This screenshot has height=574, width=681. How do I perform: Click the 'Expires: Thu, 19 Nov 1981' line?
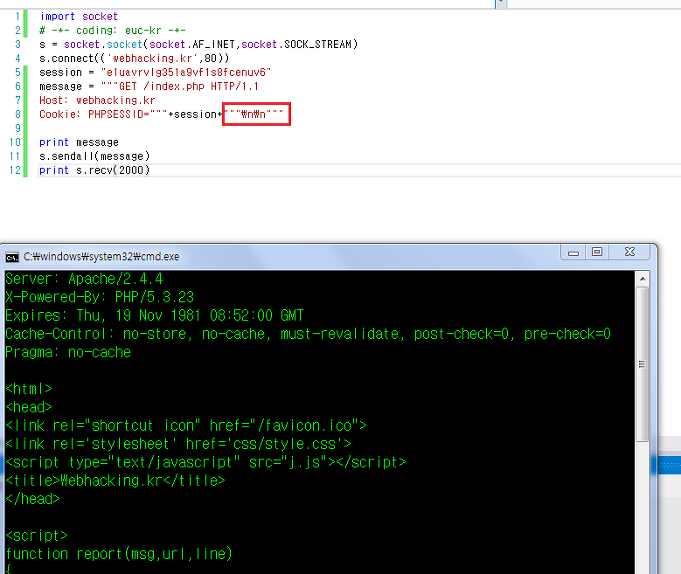(x=155, y=315)
